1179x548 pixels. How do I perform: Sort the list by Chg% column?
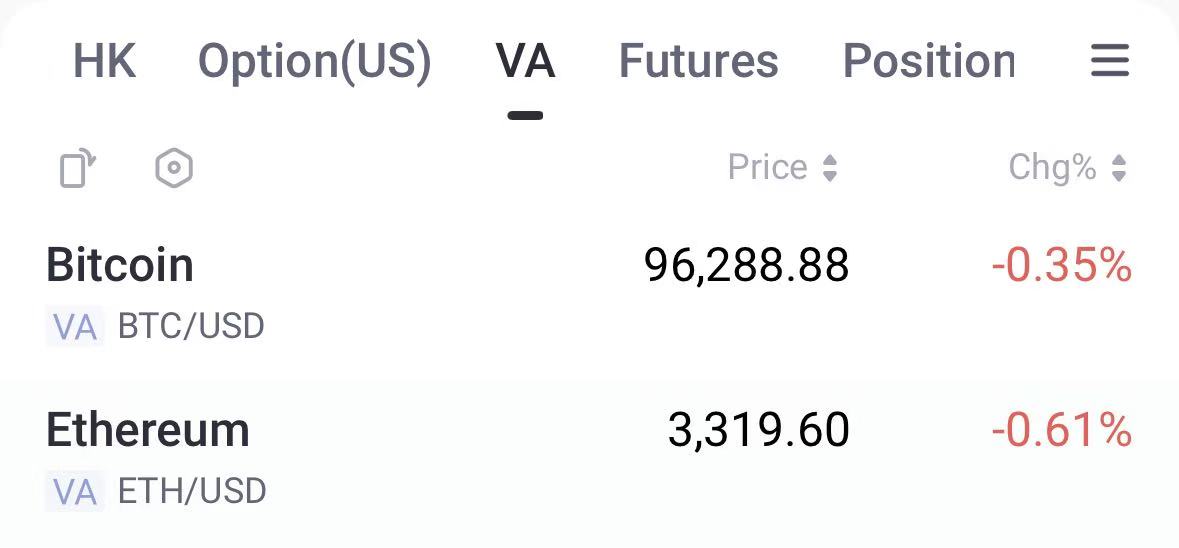1052,168
